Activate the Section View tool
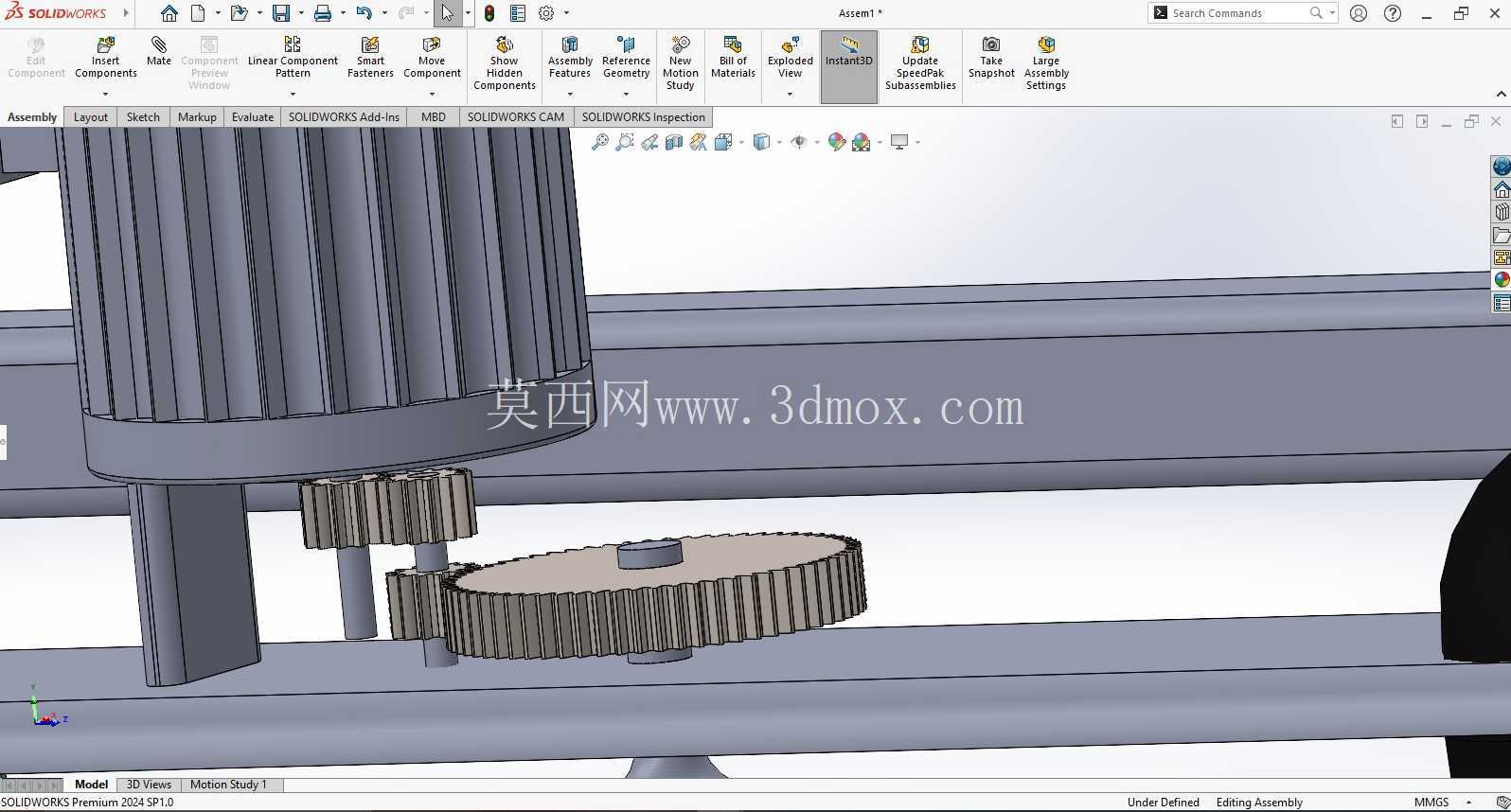 (x=673, y=142)
